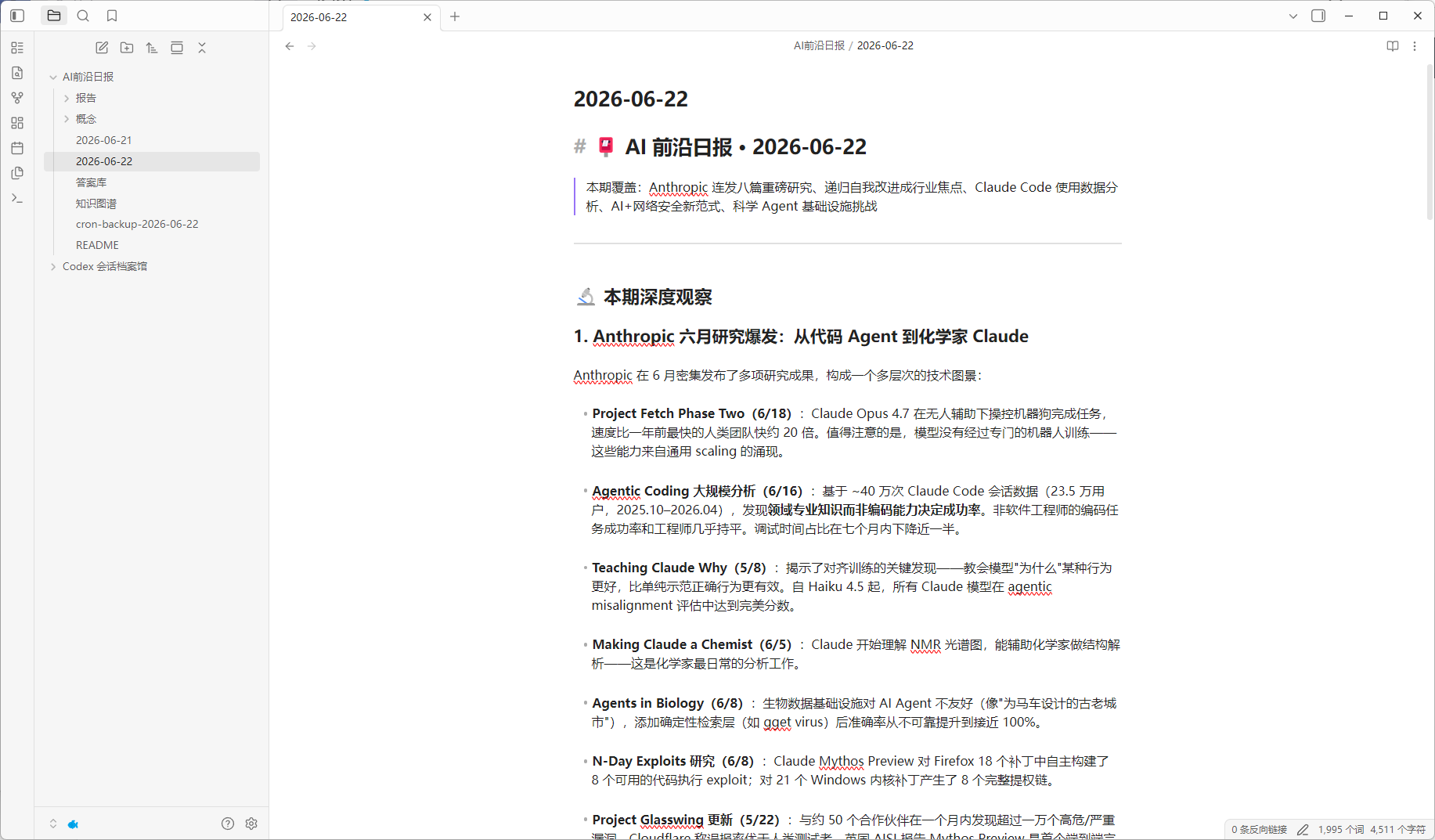The image size is (1435, 840).
Task: Open the graph view from the ribbon
Action: click(17, 98)
